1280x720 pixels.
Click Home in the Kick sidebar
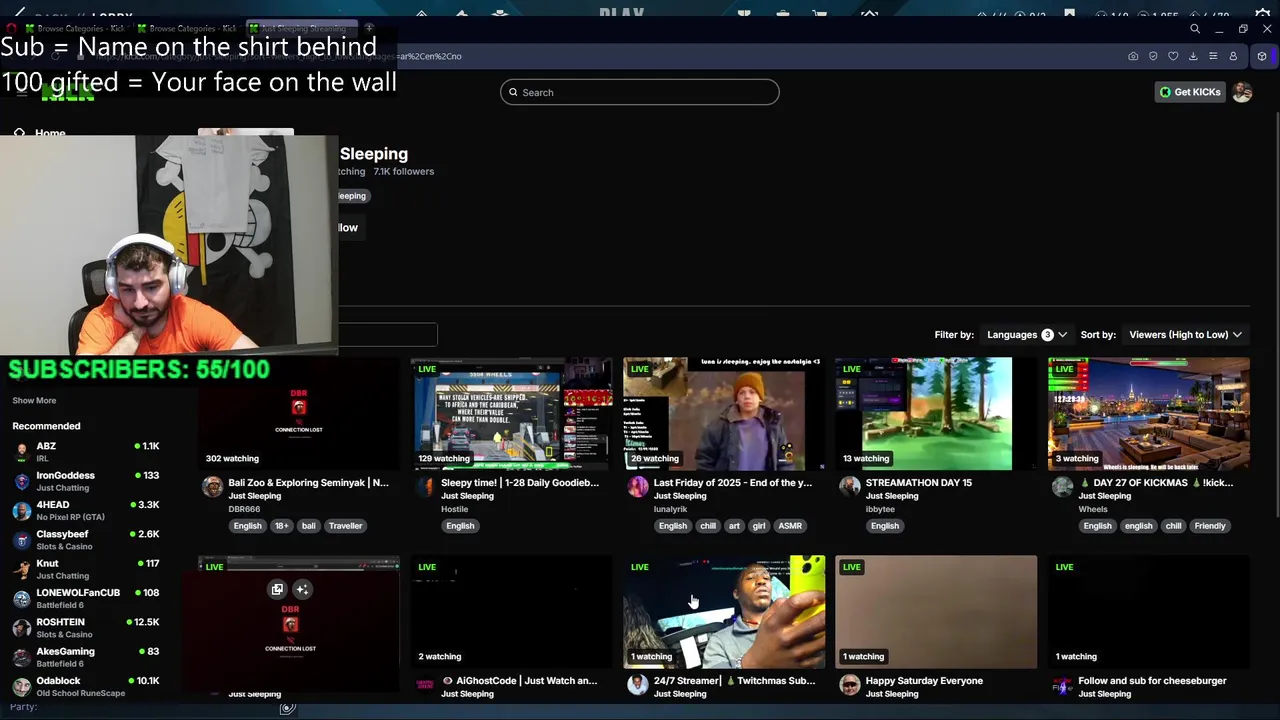(50, 133)
